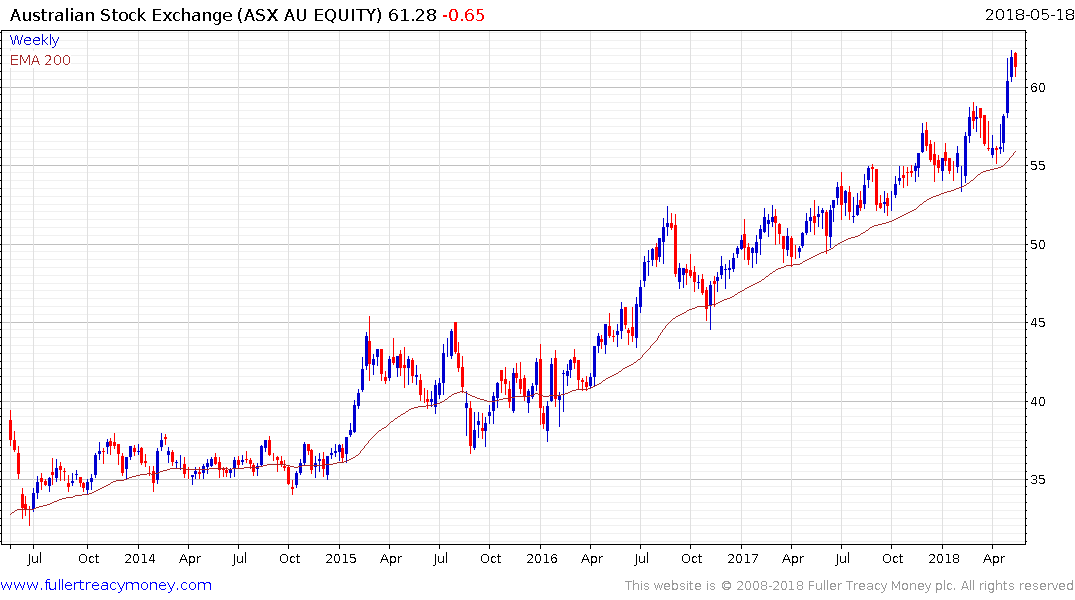Click the 2017 year label on time axis
The image size is (1075, 600).
743,558
